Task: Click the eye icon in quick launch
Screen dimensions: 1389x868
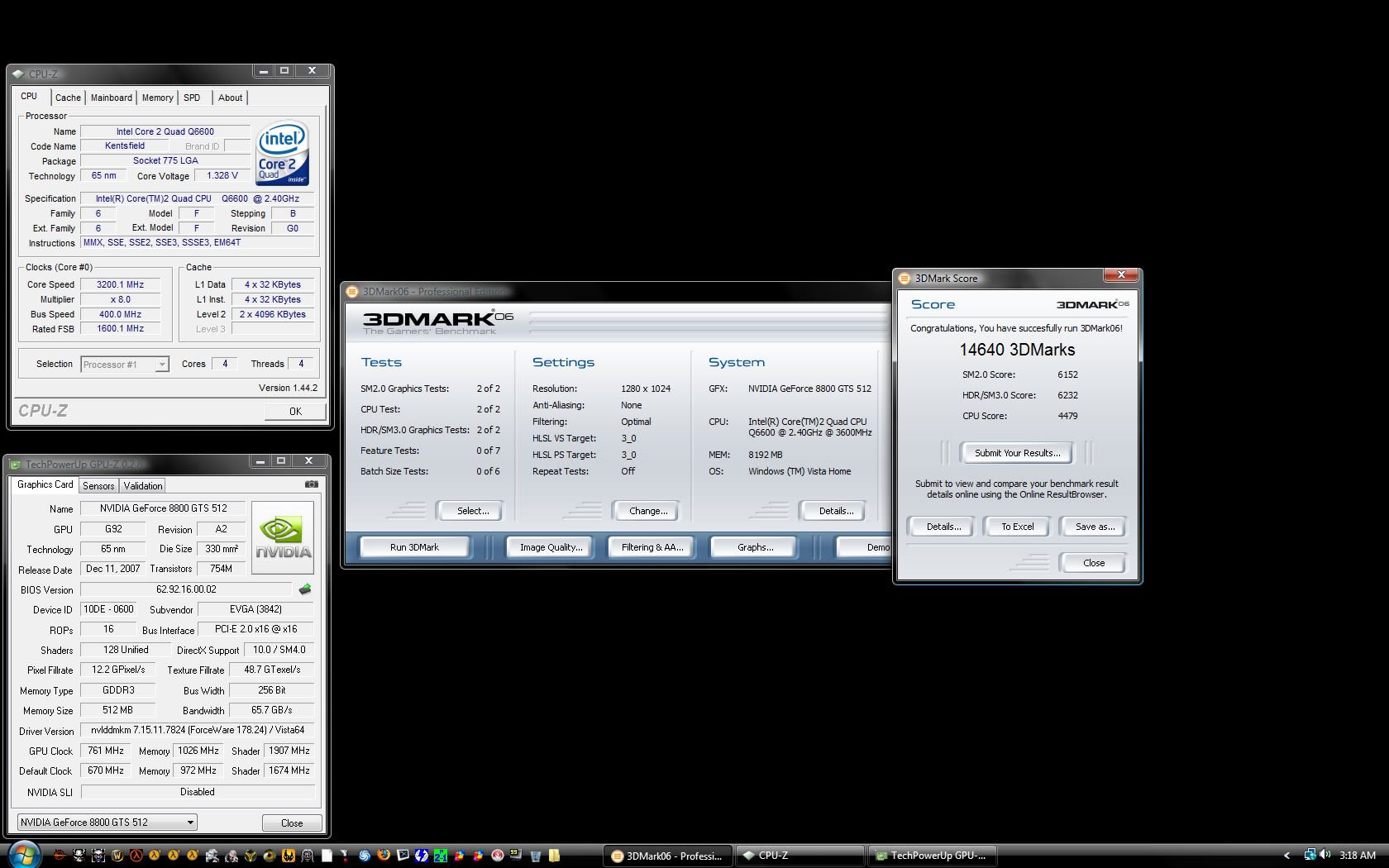Action: click(270, 856)
